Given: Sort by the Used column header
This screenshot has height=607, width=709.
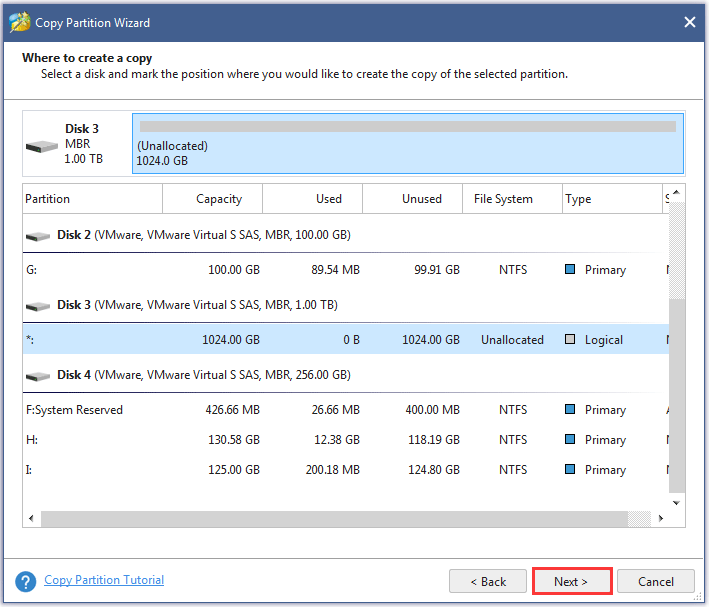Looking at the screenshot, I should [312, 199].
